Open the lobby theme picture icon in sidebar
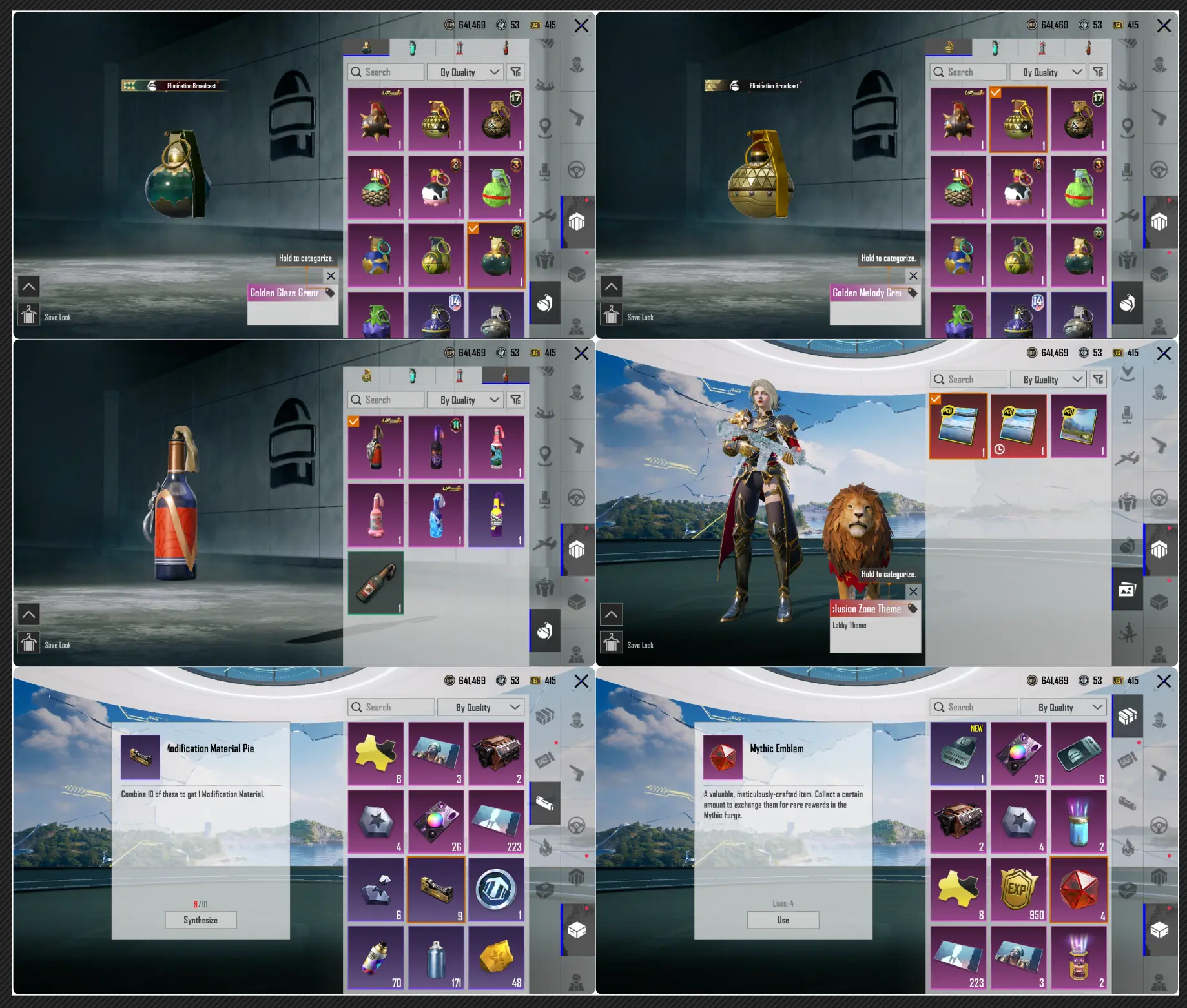This screenshot has width=1187, height=1008. tap(1127, 589)
